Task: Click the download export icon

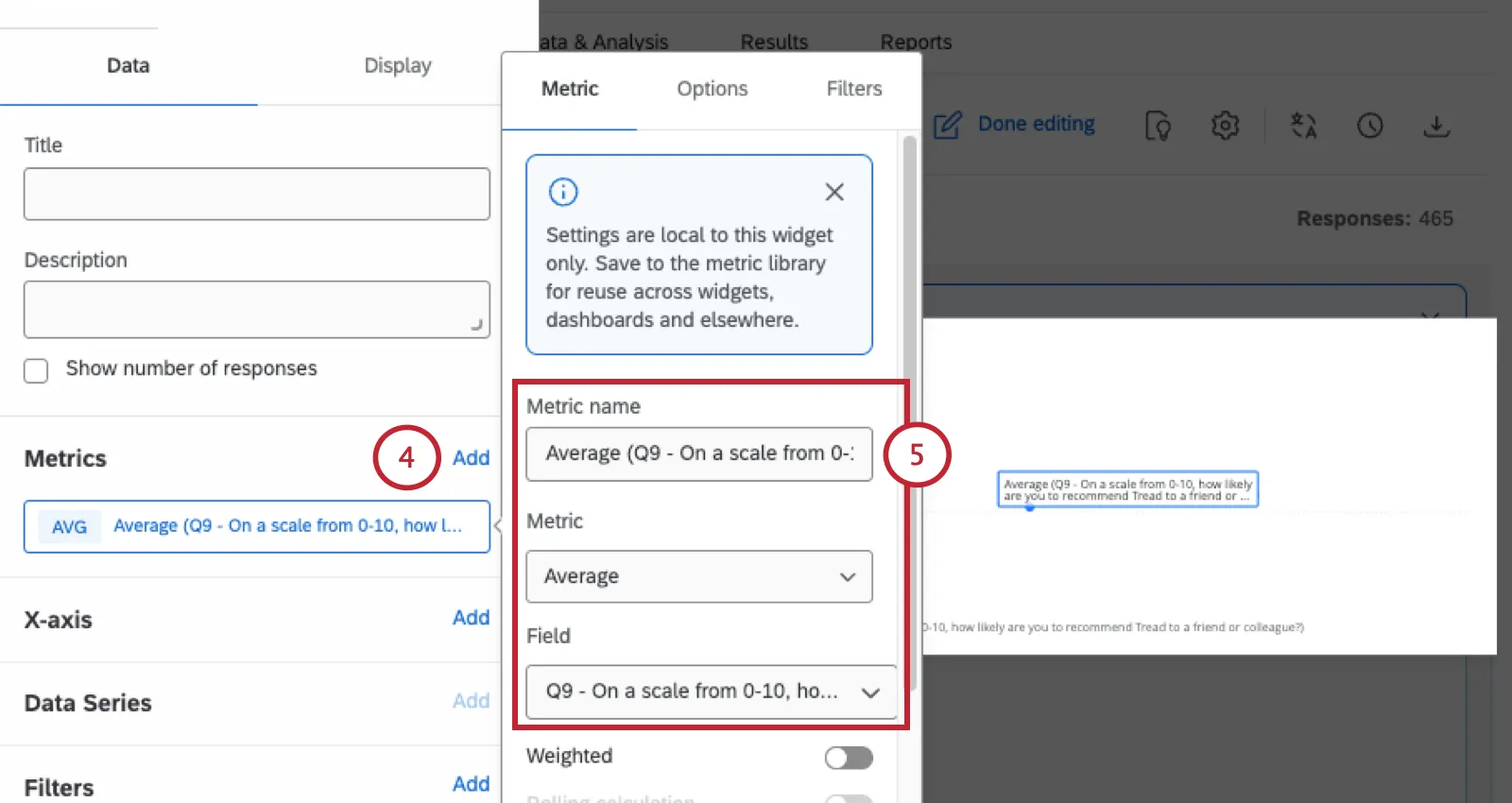Action: [x=1436, y=125]
